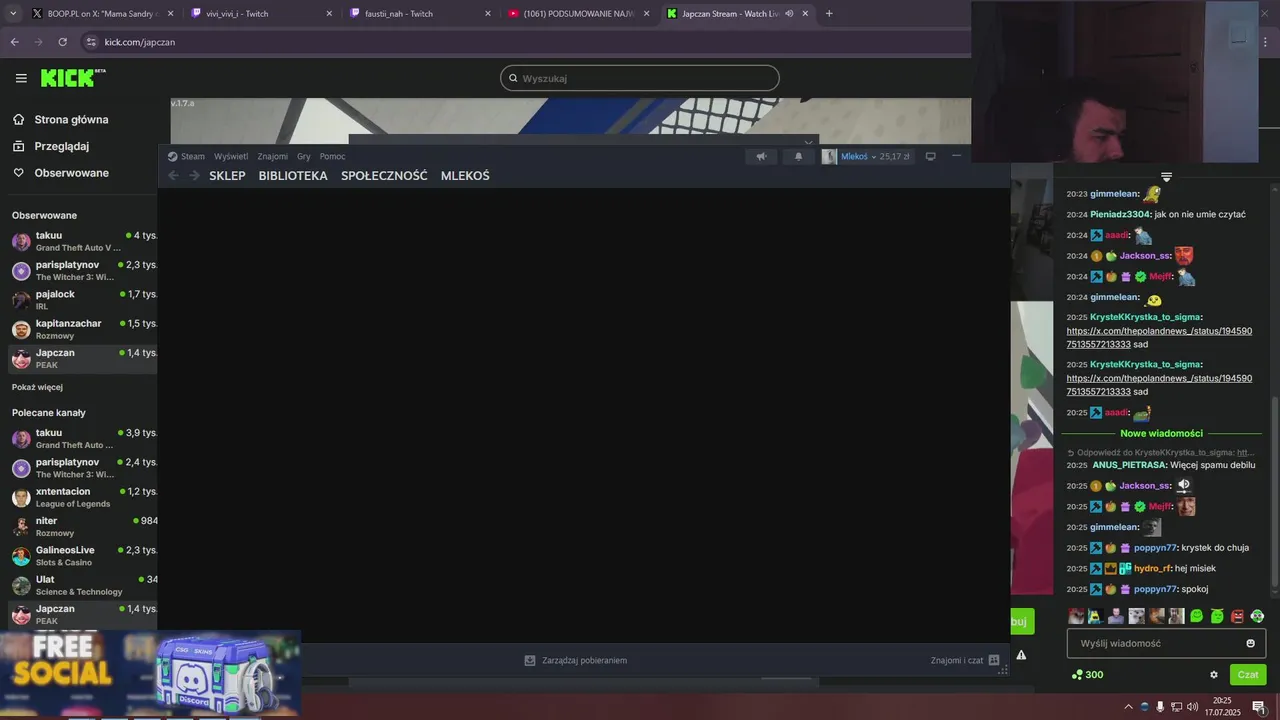Image resolution: width=1280 pixels, height=720 pixels.
Task: Open Gry menu in Steam
Action: click(x=304, y=156)
